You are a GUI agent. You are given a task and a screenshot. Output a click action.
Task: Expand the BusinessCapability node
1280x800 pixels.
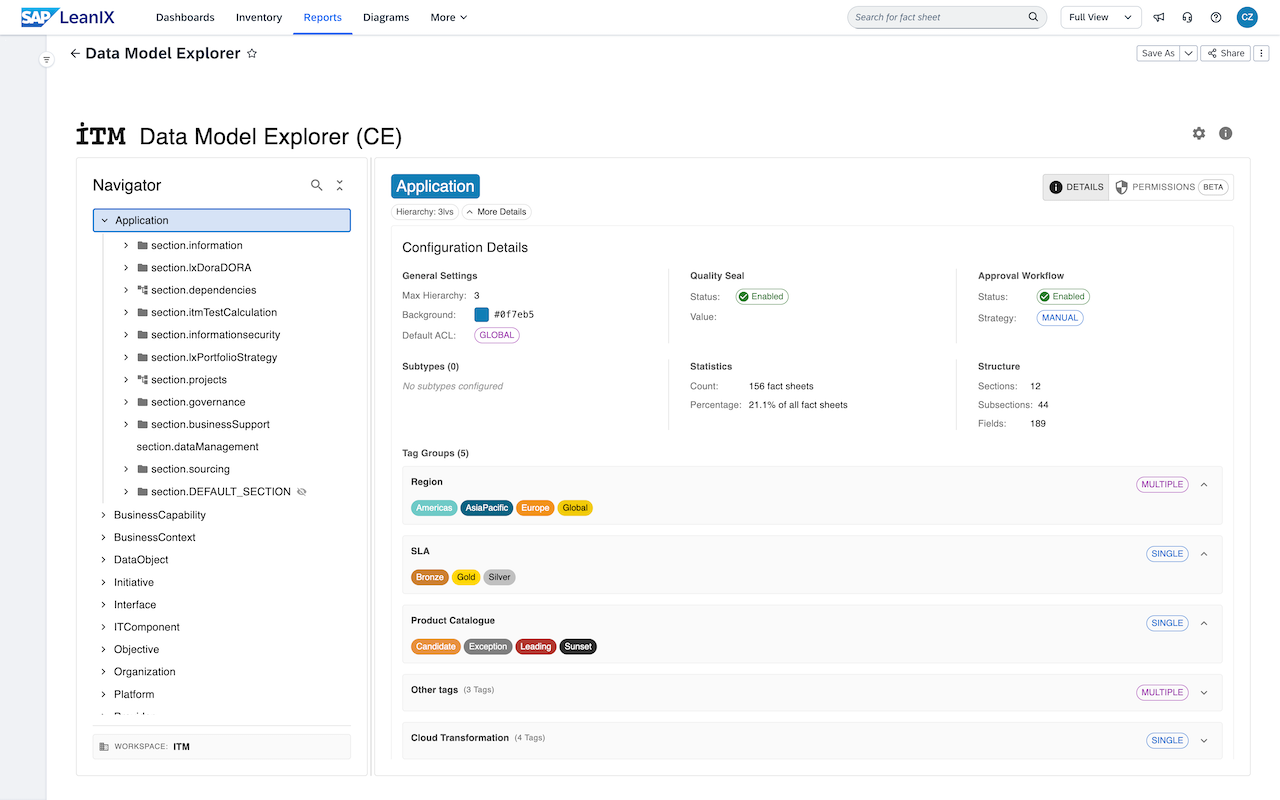pos(104,515)
